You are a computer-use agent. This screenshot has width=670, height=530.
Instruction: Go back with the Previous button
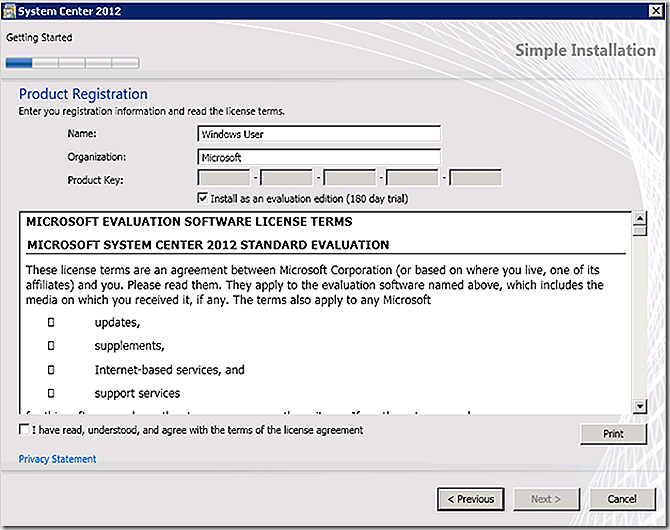point(470,499)
